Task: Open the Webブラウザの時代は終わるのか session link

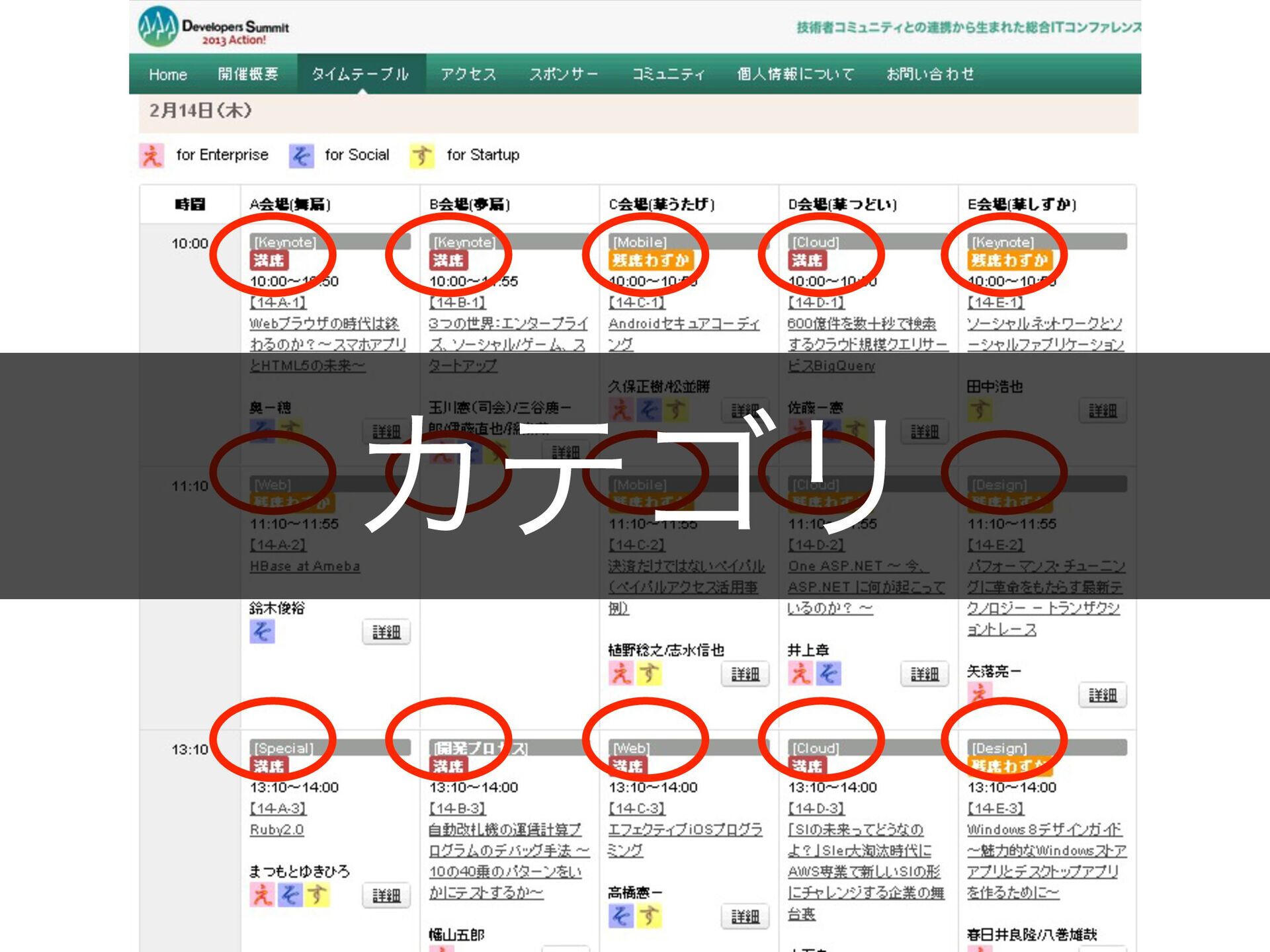Action: (x=328, y=344)
